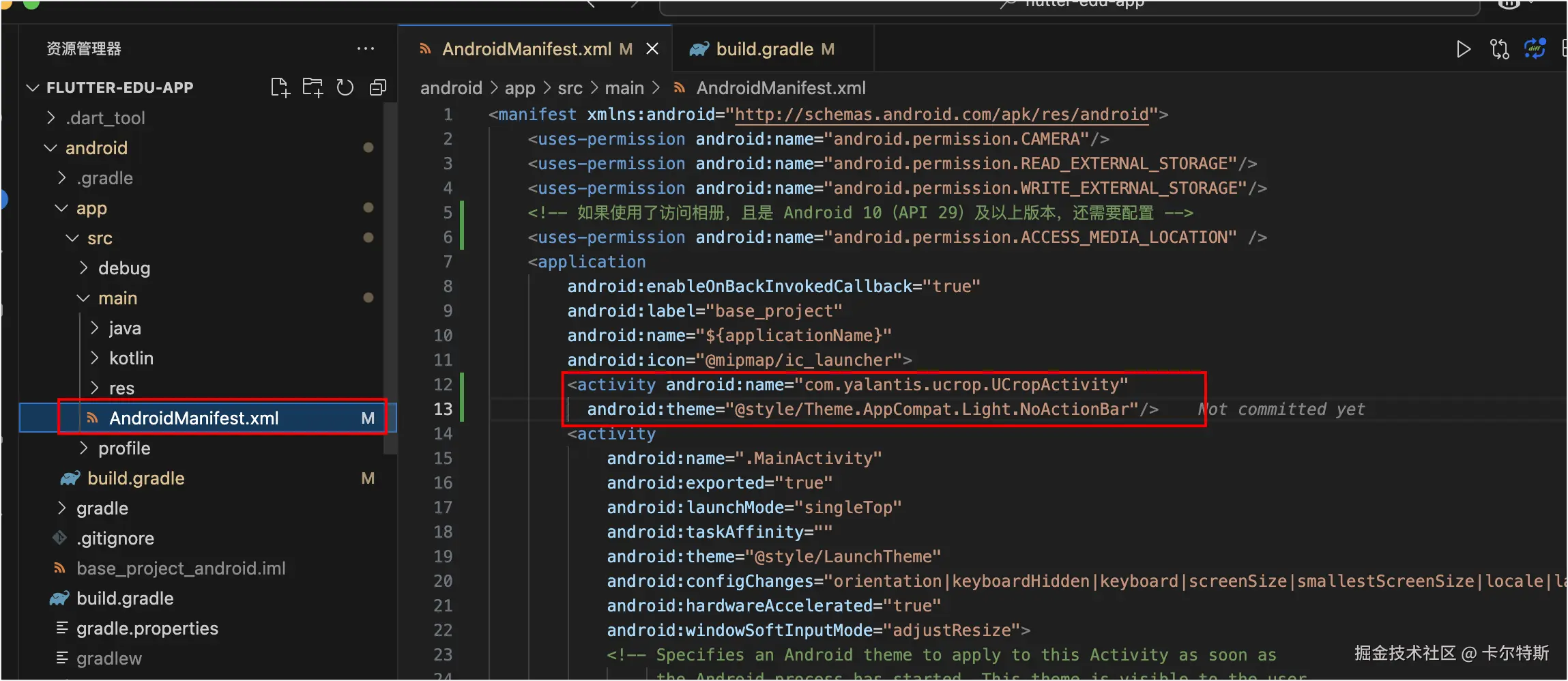Click the New Folder icon in explorer
Screen dimensions: 1568x681
313,87
